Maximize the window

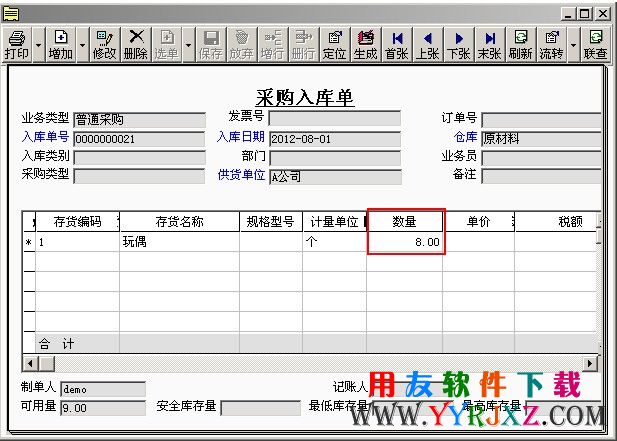tap(585, 15)
